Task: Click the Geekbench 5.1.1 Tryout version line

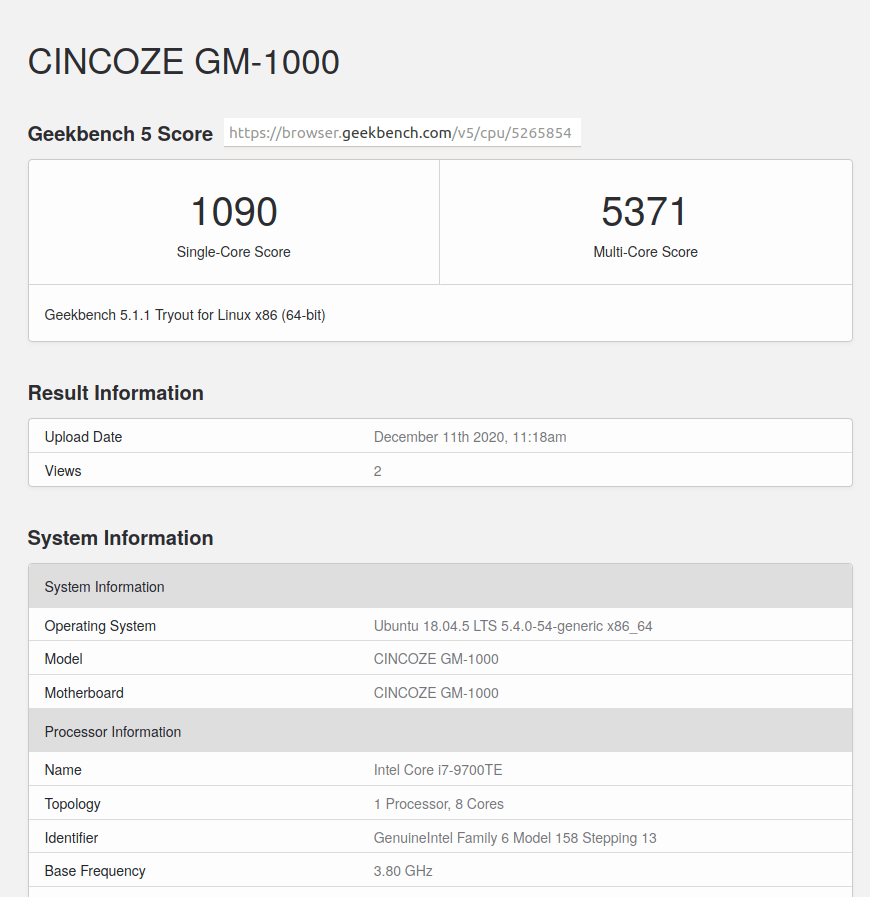Action: pos(185,315)
